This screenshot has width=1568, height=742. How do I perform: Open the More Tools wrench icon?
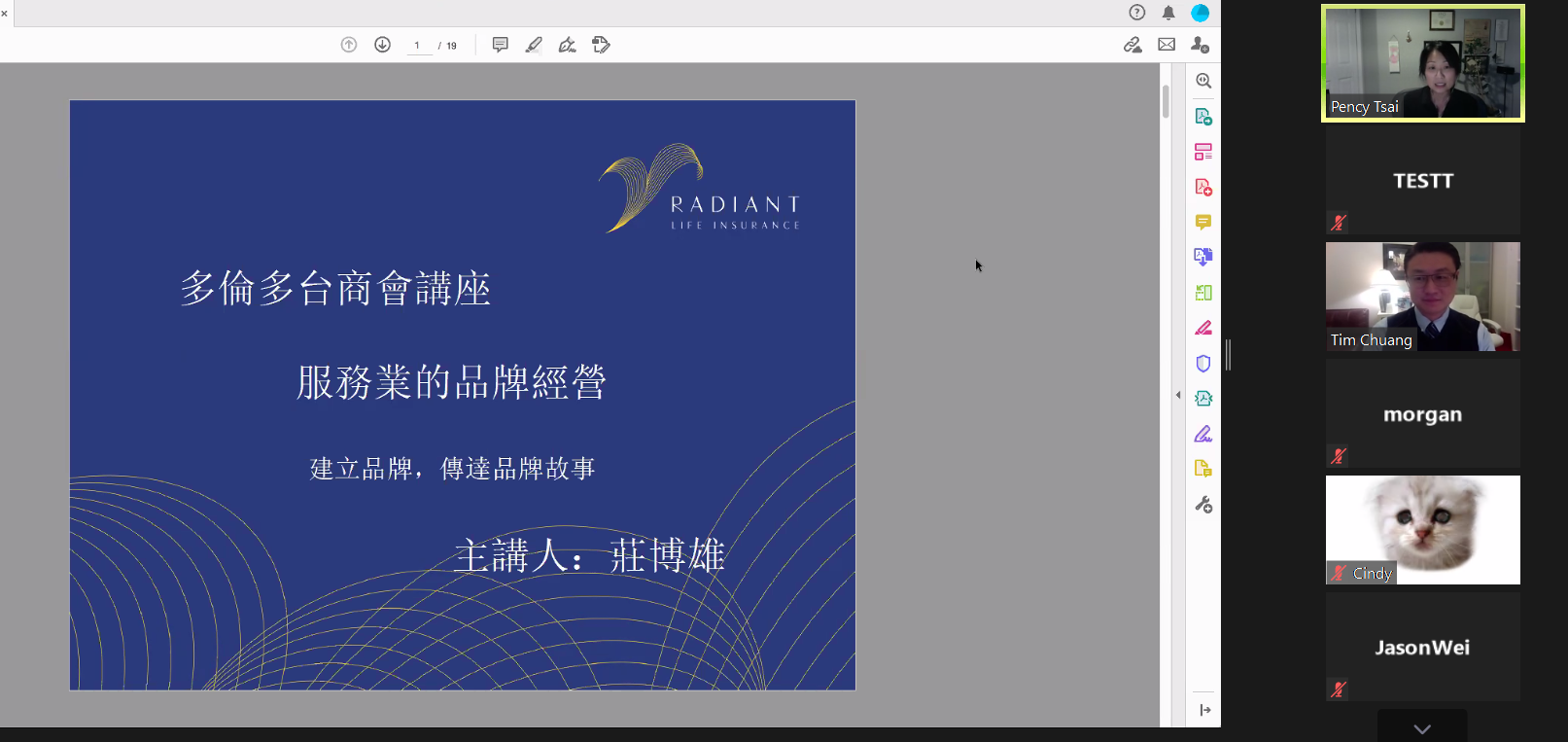[1203, 505]
